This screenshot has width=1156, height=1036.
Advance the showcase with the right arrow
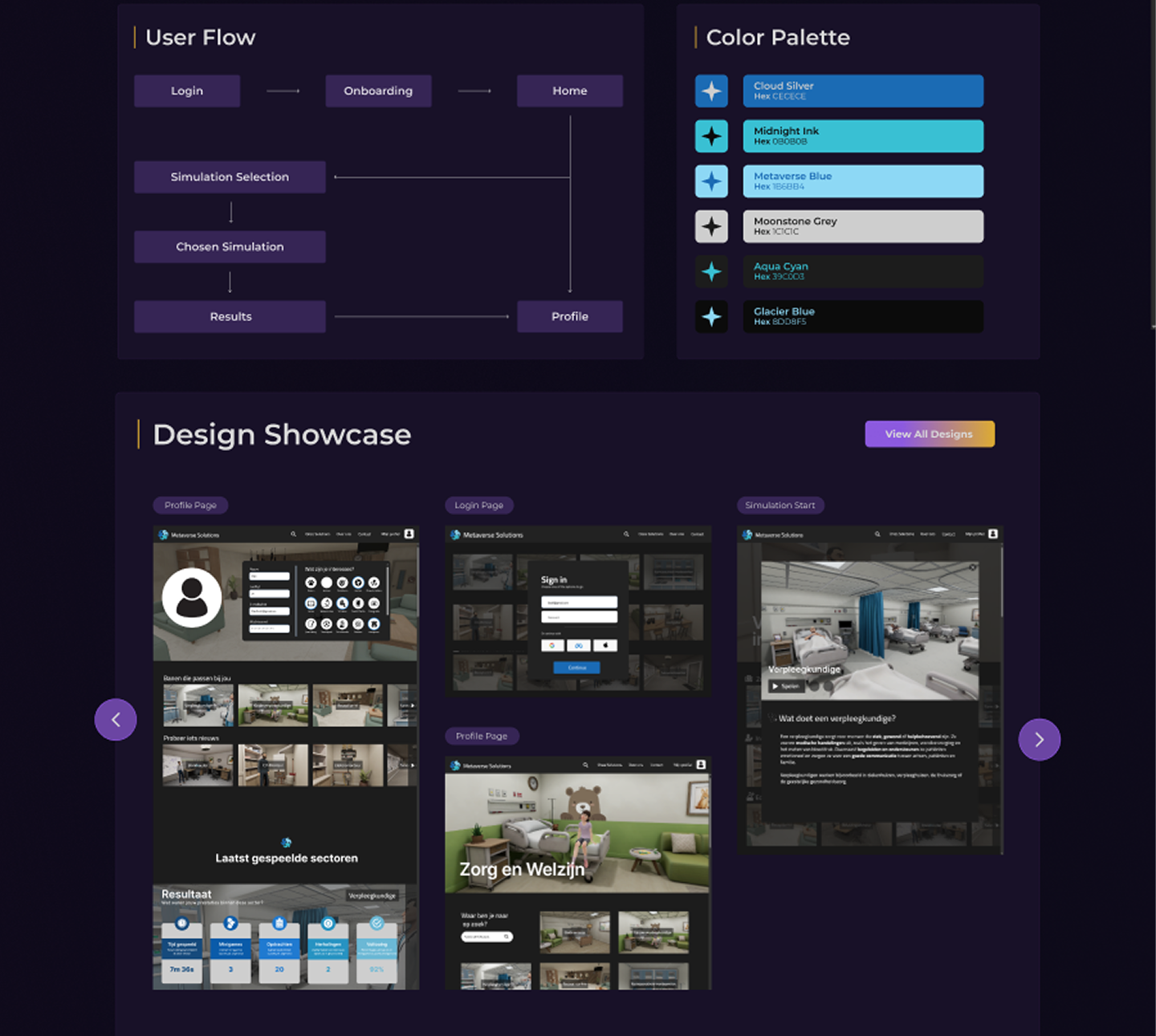[1040, 739]
